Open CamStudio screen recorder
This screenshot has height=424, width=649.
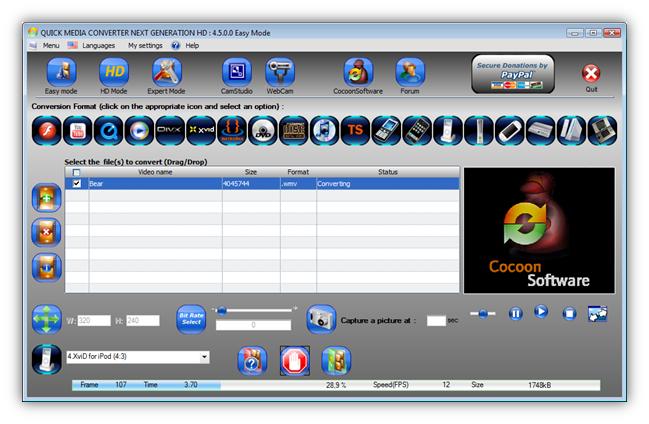(x=236, y=73)
